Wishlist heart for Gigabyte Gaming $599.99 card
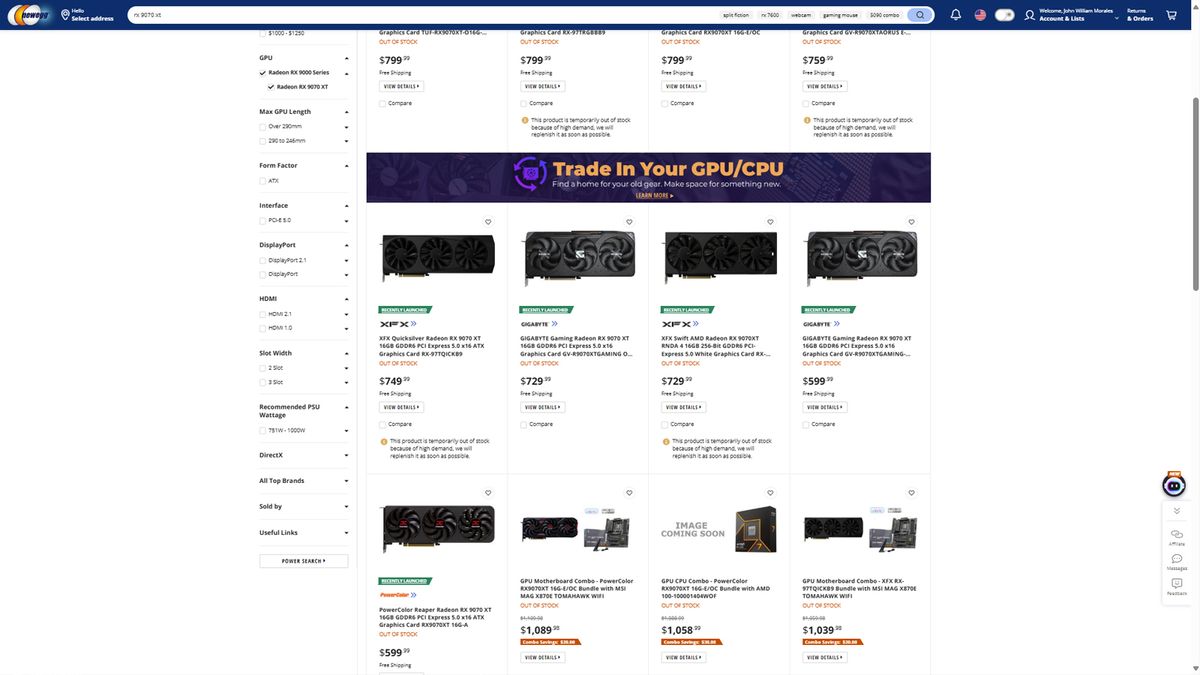The image size is (1200, 675). pyautogui.click(x=911, y=222)
